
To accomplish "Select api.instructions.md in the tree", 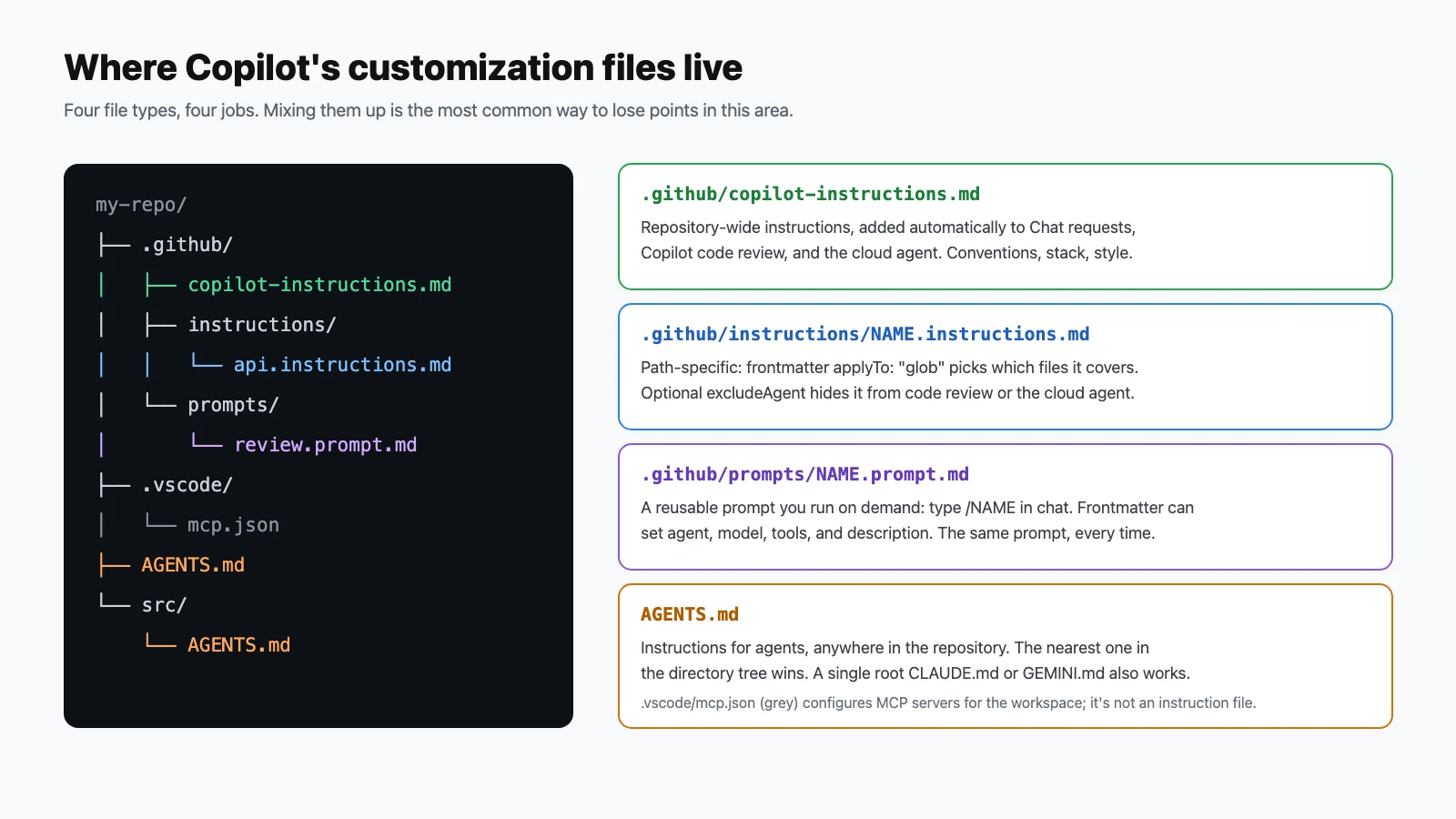I will coord(342,365).
